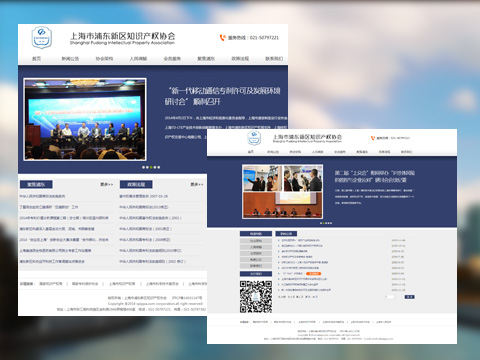
Task: Click the conference panel photo on left page
Action: point(85,119)
